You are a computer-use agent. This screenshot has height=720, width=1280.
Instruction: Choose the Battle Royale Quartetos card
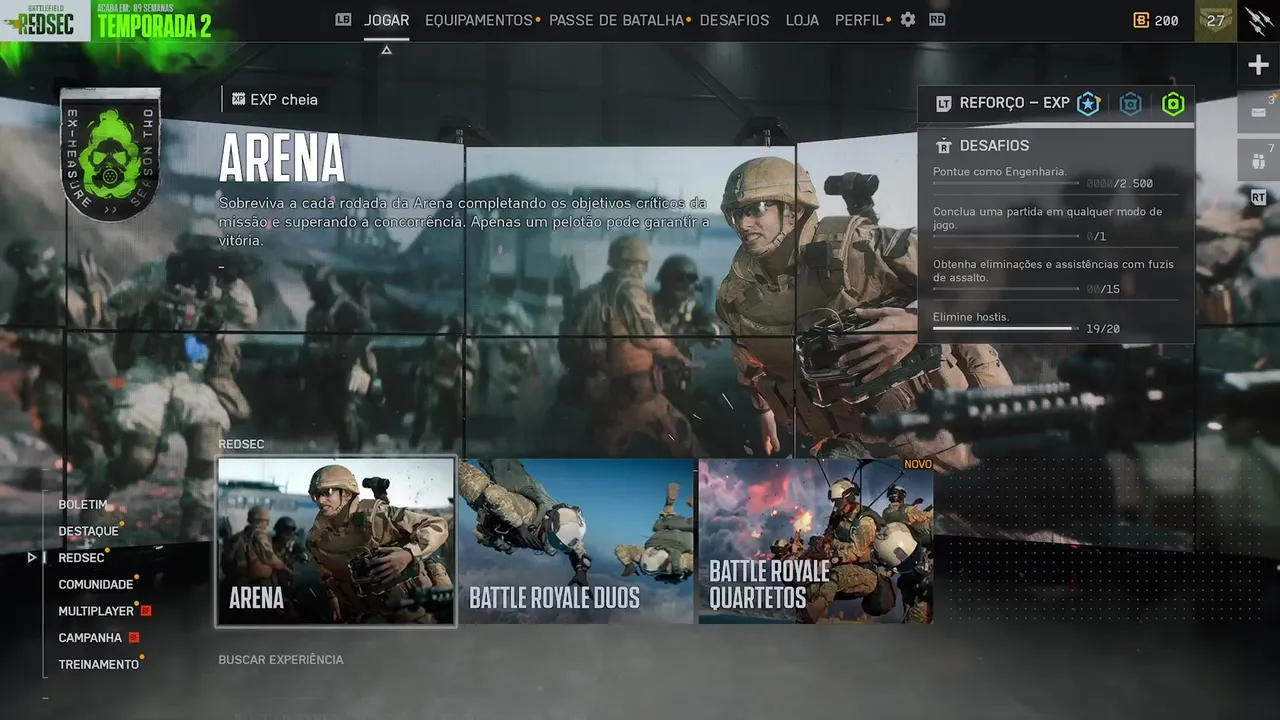point(816,541)
